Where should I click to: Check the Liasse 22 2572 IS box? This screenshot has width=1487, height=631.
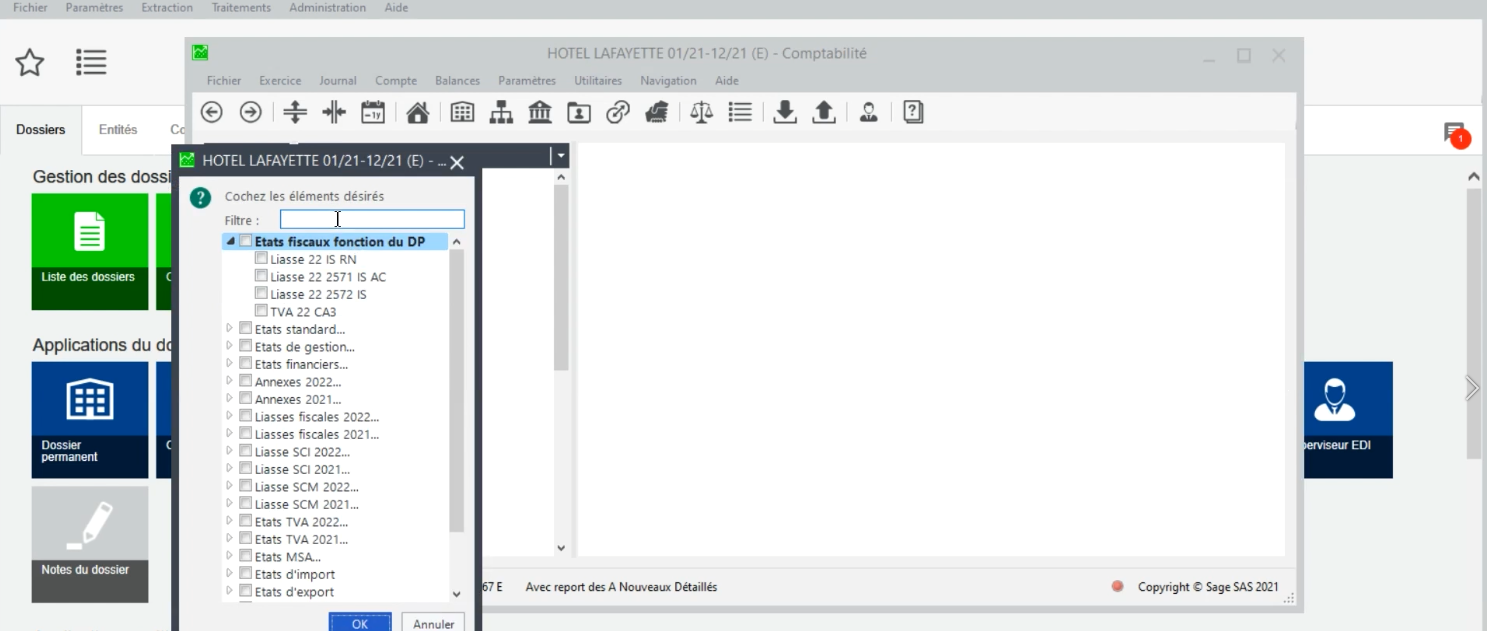[x=261, y=294]
